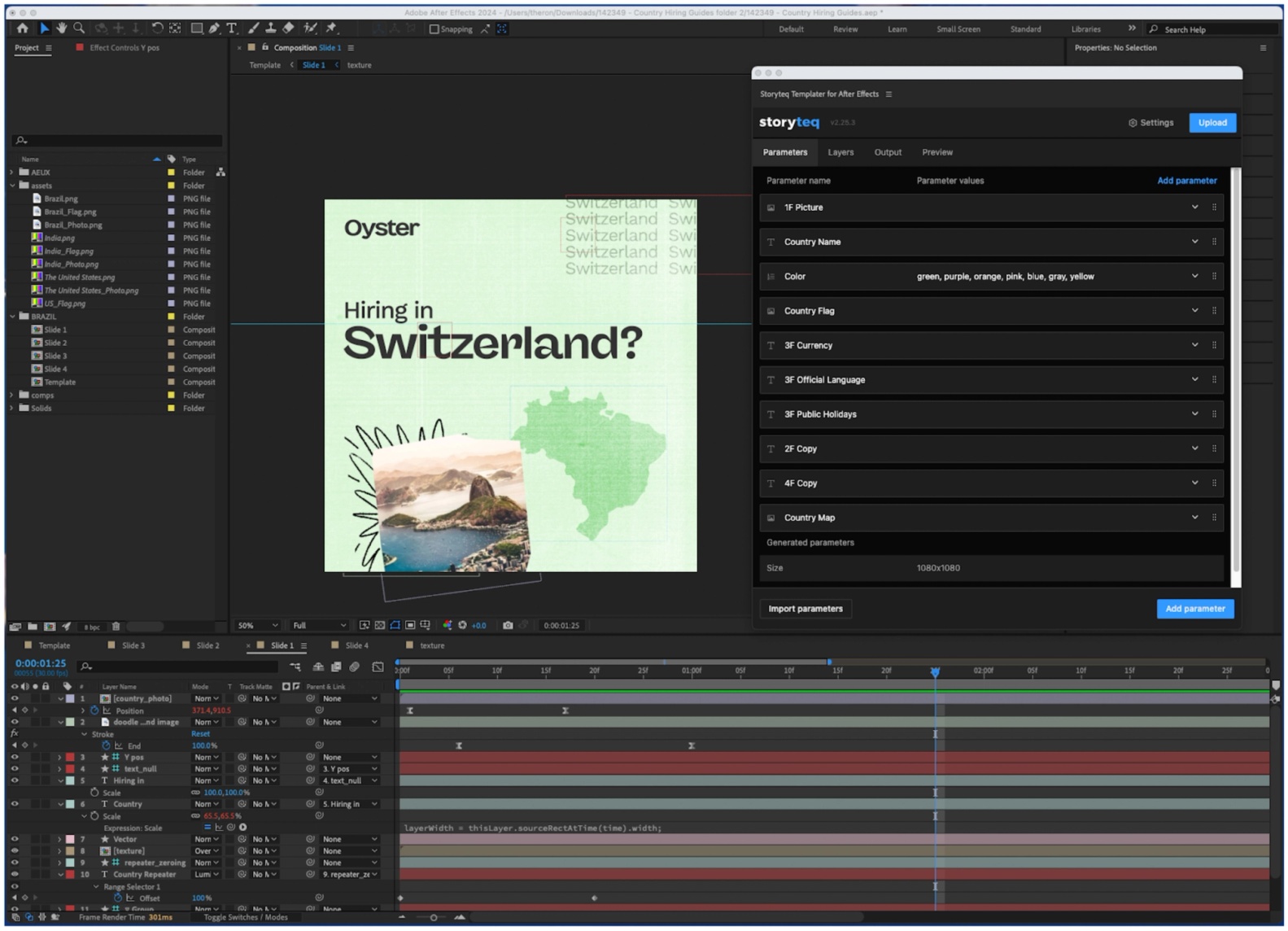Open the 50% magnification dropdown
This screenshot has width=1288, height=931.
point(257,626)
